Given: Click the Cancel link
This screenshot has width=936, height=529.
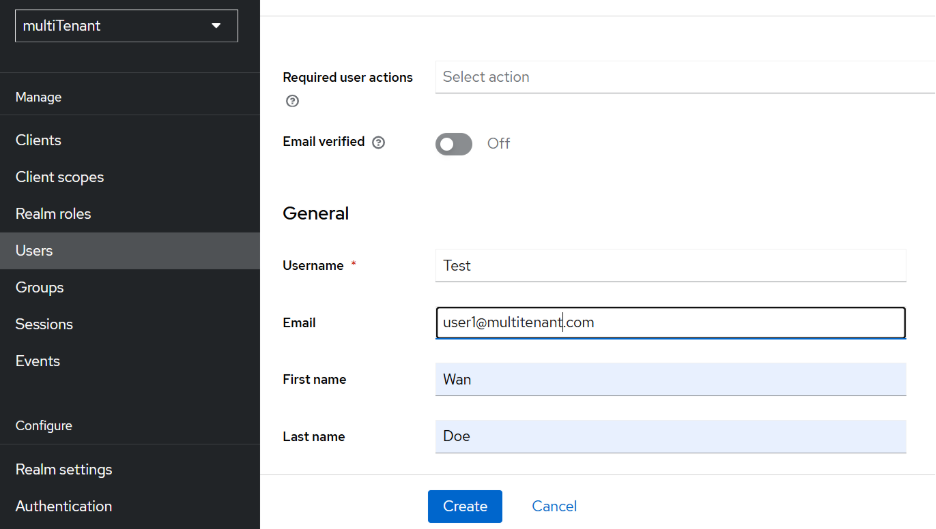Looking at the screenshot, I should [x=554, y=506].
